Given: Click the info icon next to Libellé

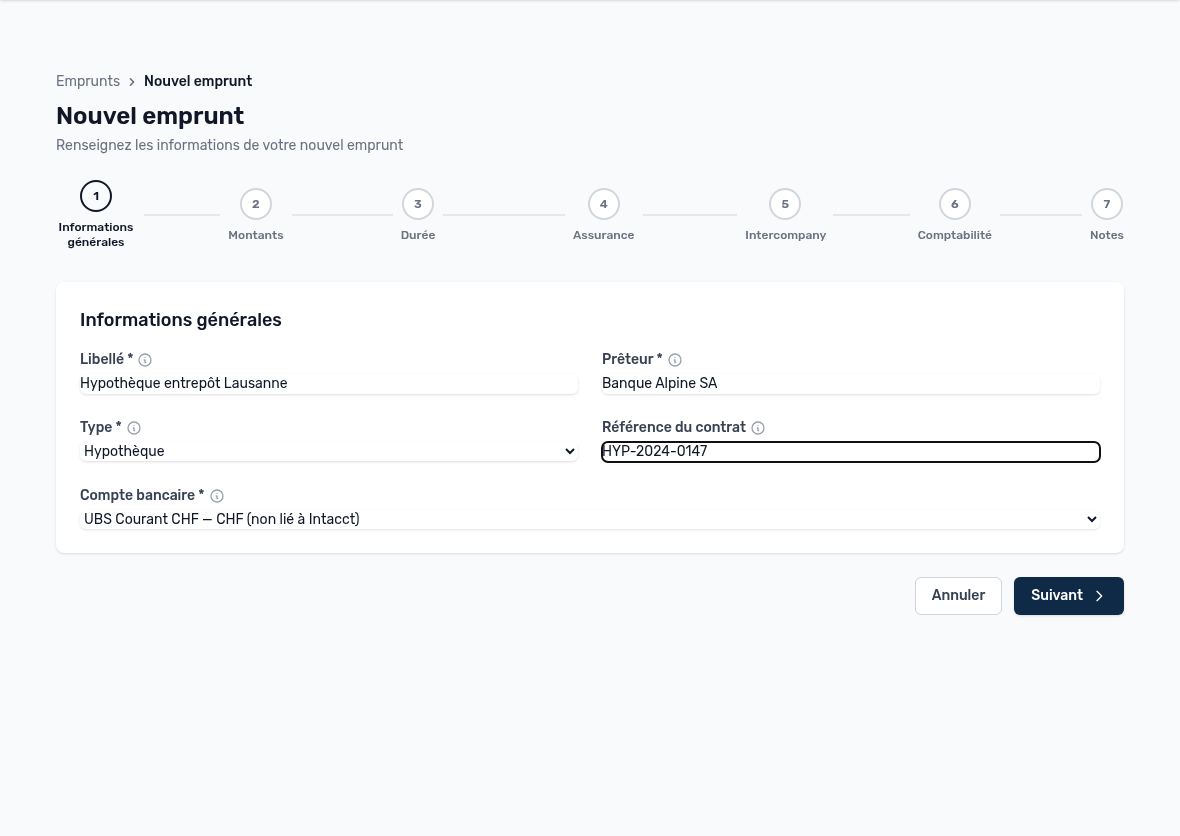Looking at the screenshot, I should 145,360.
